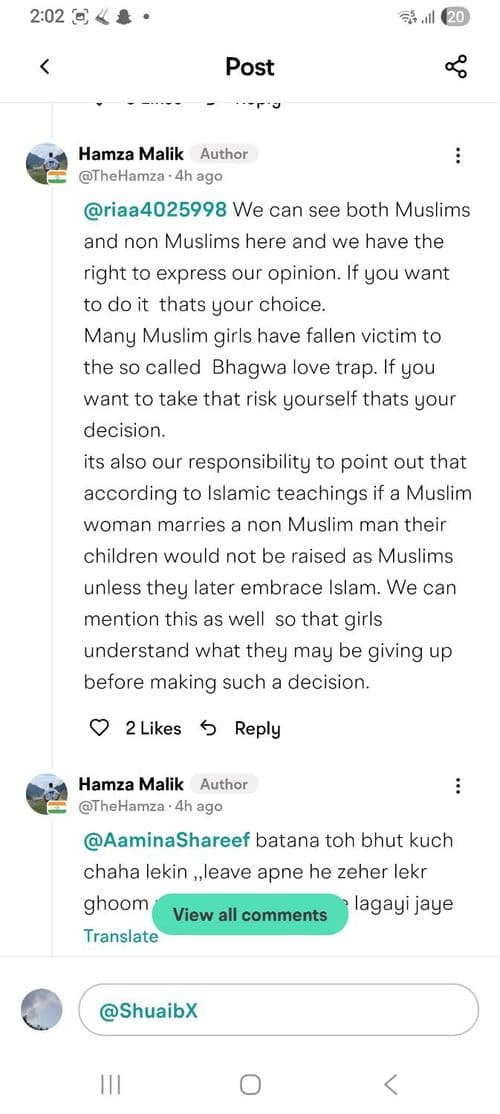Open the @riaa4025998 mention

(x=155, y=210)
